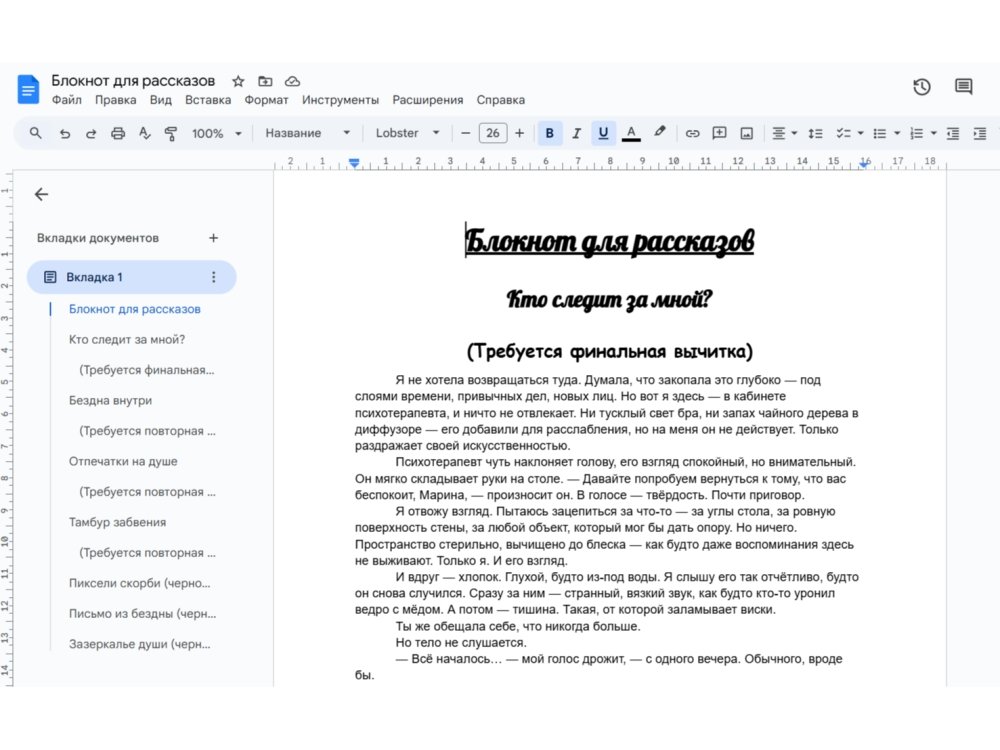The height and width of the screenshot is (750, 1000).
Task: Open the comments panel icon
Action: [x=963, y=87]
